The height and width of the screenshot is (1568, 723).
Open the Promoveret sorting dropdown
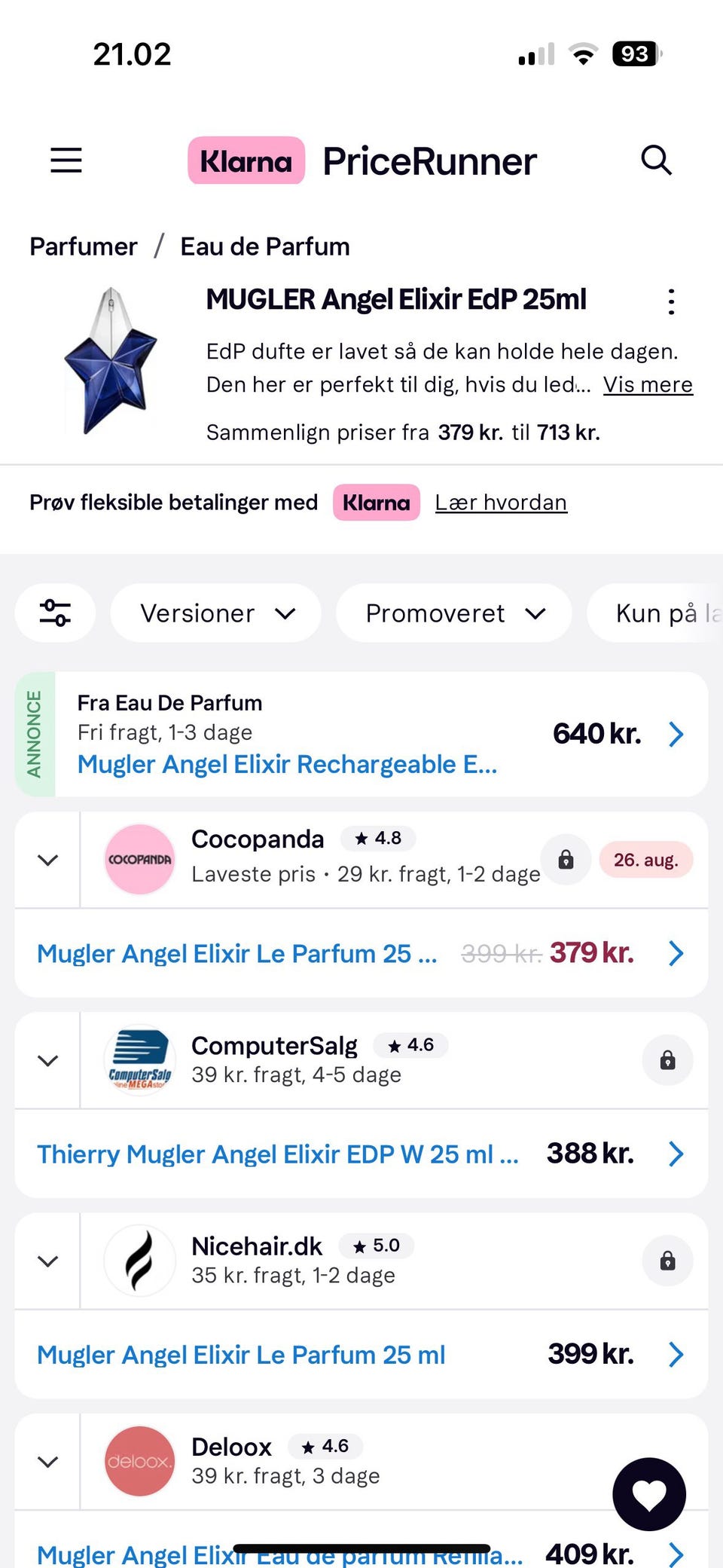(x=454, y=613)
